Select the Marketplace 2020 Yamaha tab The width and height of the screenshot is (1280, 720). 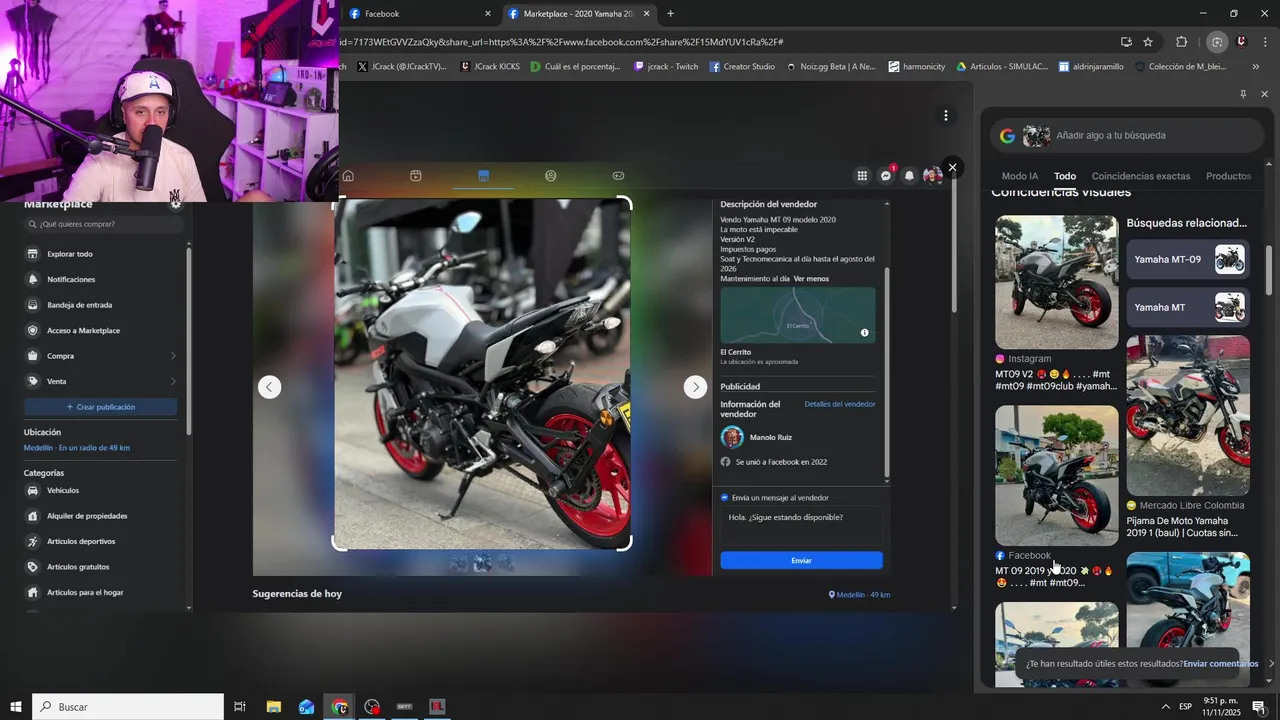(580, 14)
